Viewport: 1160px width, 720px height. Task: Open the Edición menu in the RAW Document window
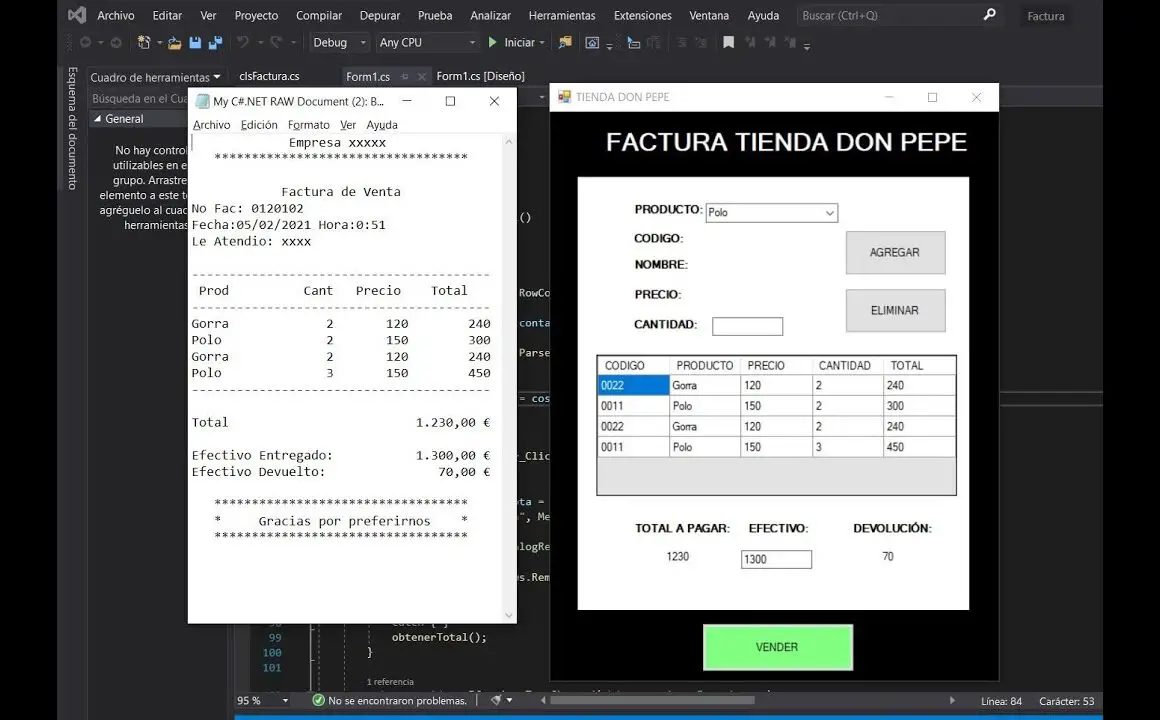pyautogui.click(x=259, y=125)
